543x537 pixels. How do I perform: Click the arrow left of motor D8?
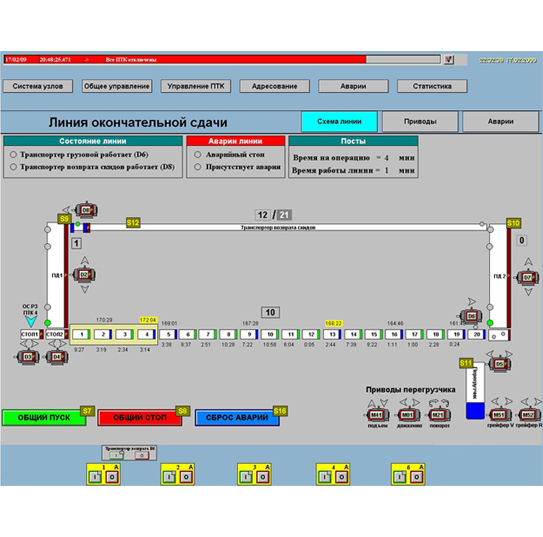[66, 209]
